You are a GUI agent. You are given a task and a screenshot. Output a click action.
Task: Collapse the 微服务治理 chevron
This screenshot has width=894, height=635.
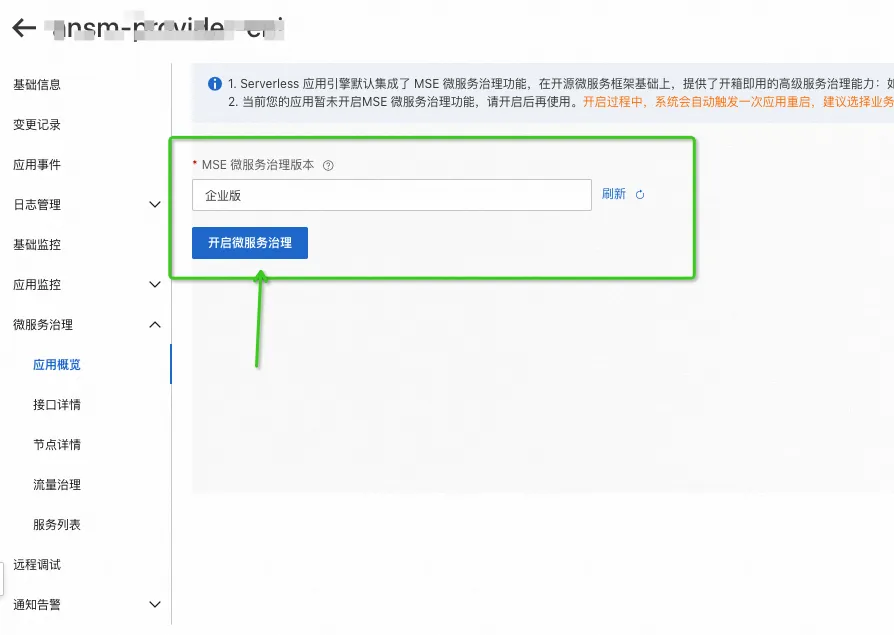[x=155, y=324]
